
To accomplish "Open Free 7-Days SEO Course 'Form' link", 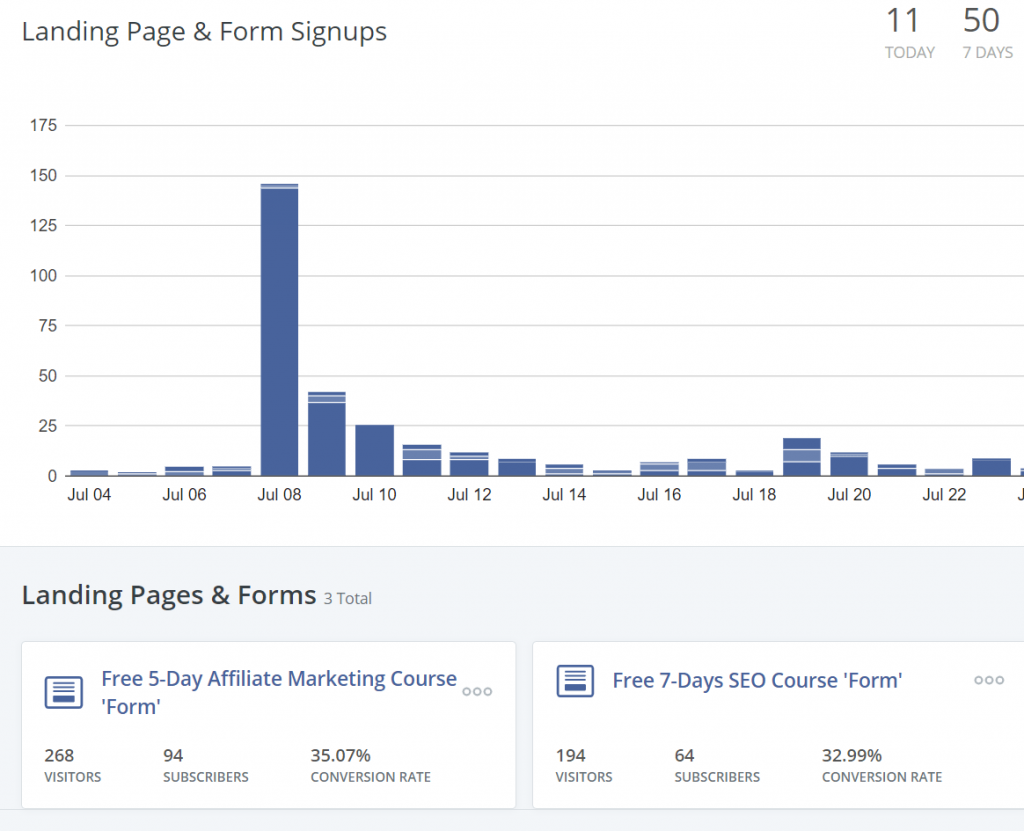I will coord(757,681).
